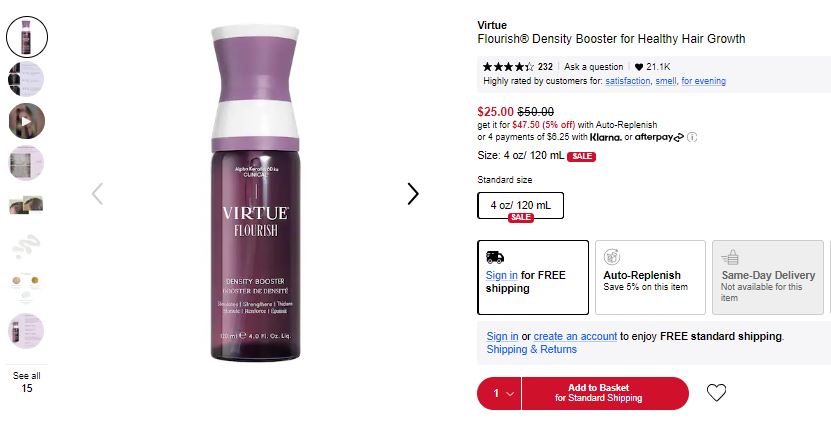Screen dimensions: 831x426
Task: Click the 21.1K loves heart icon
Action: pyautogui.click(x=639, y=67)
